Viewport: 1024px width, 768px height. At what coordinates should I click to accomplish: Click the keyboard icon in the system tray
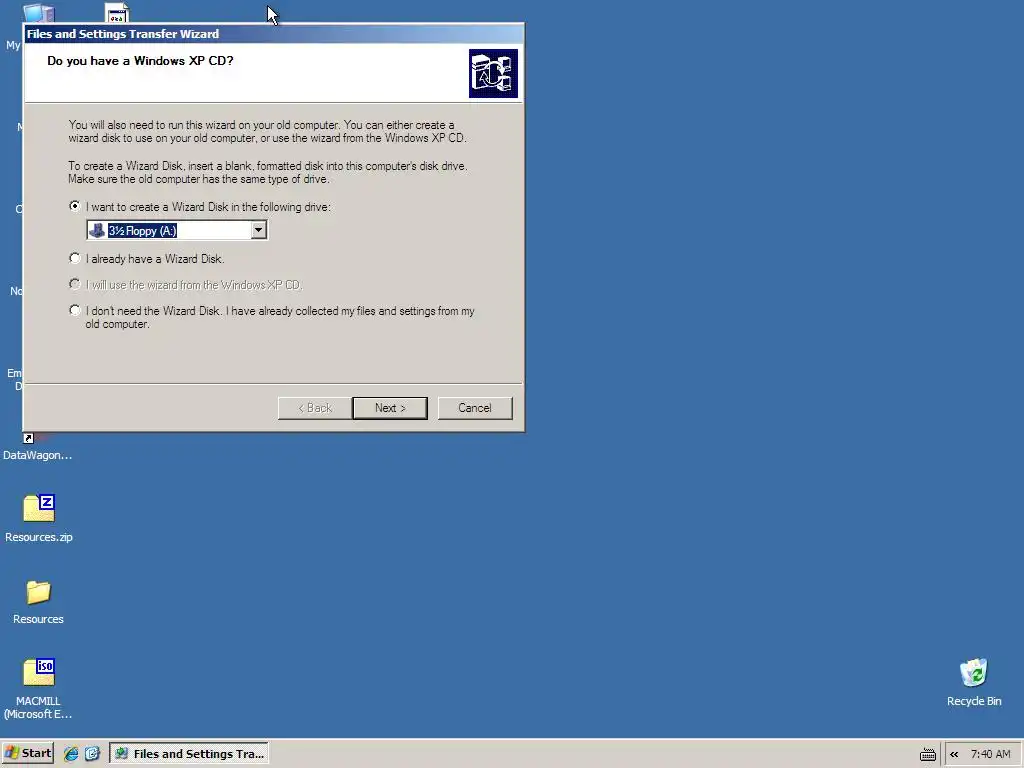927,755
